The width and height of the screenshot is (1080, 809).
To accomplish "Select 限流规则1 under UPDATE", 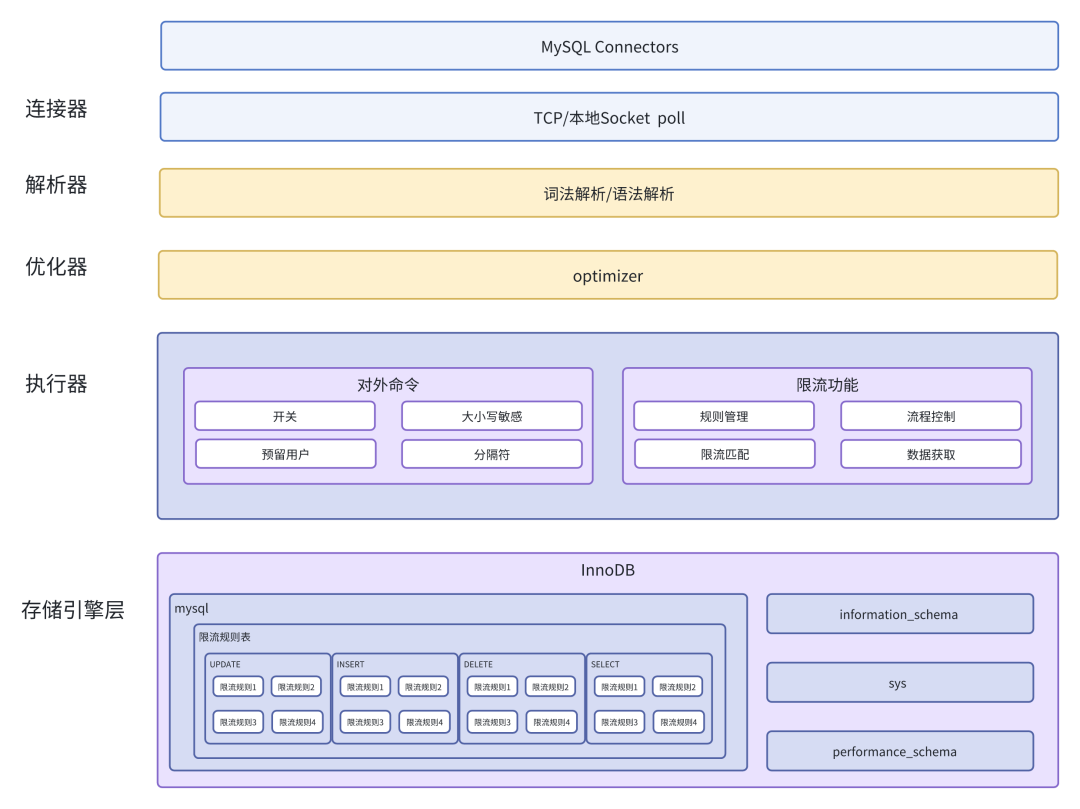I will point(238,686).
